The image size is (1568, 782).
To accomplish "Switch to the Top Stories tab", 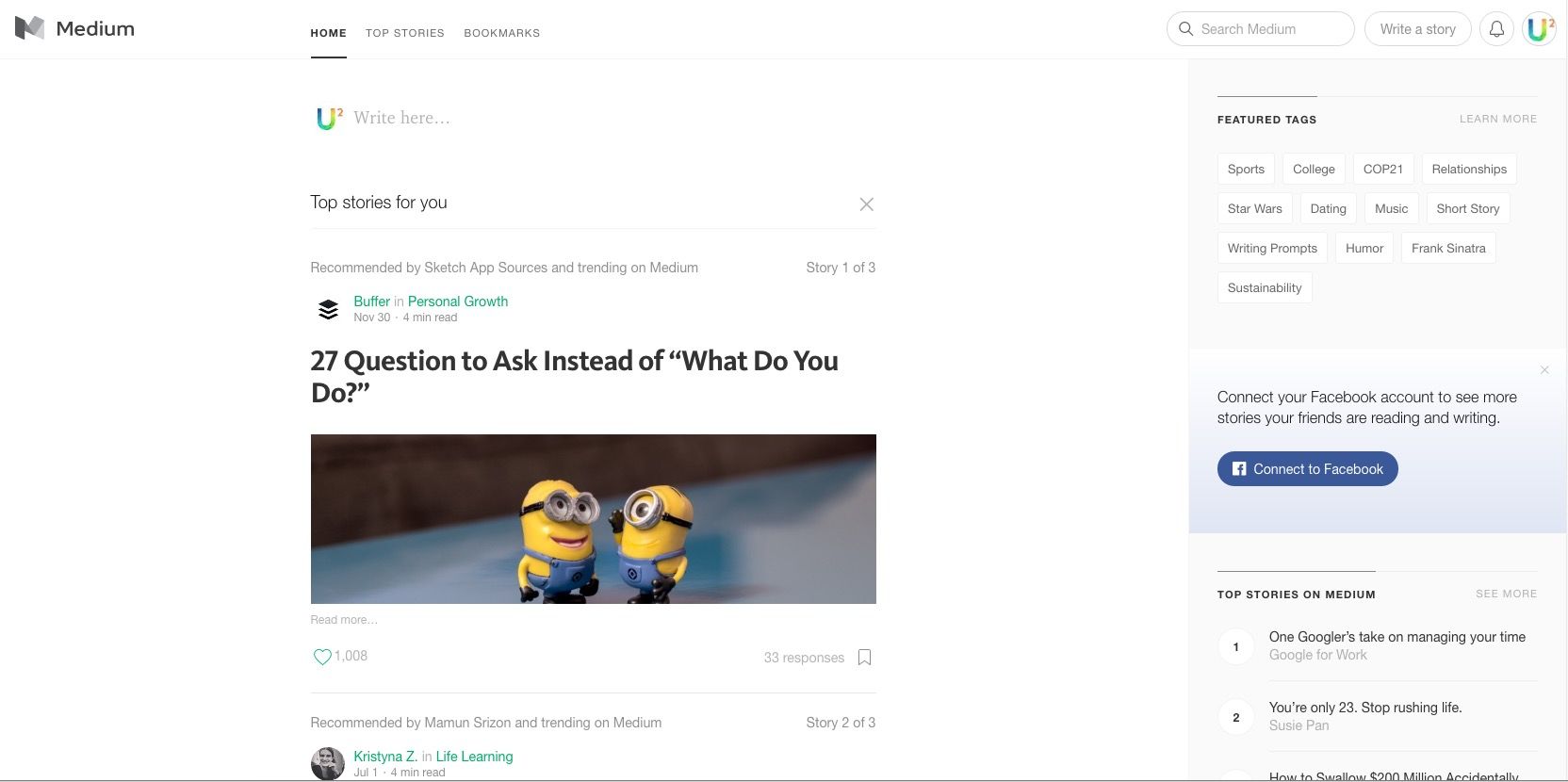I will pos(405,33).
